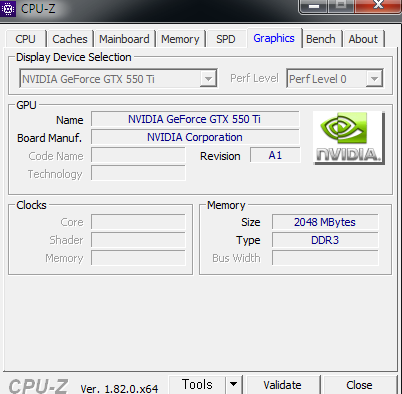Expand the display device selection dropdown
Screen dimensions: 402x394
[208, 79]
